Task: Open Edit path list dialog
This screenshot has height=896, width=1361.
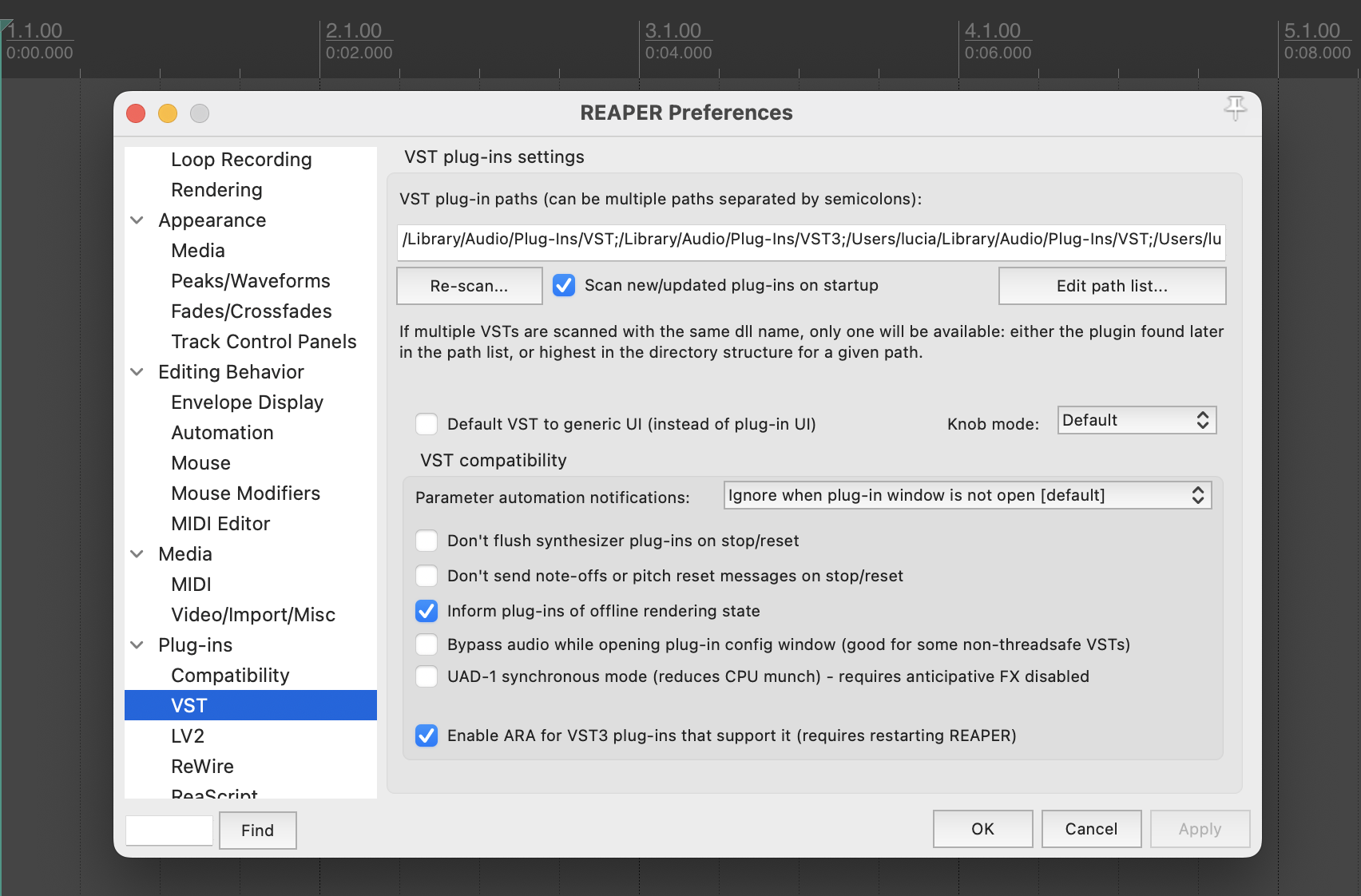Action: pos(1112,286)
